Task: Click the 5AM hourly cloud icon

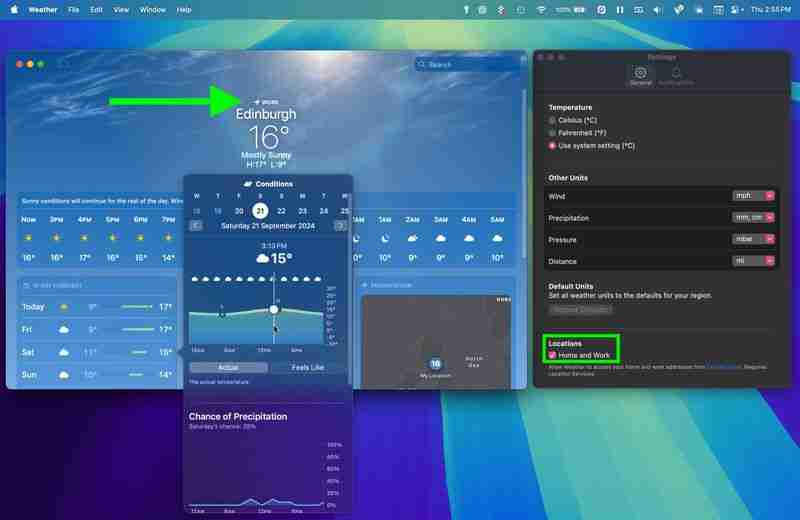Action: 497,238
